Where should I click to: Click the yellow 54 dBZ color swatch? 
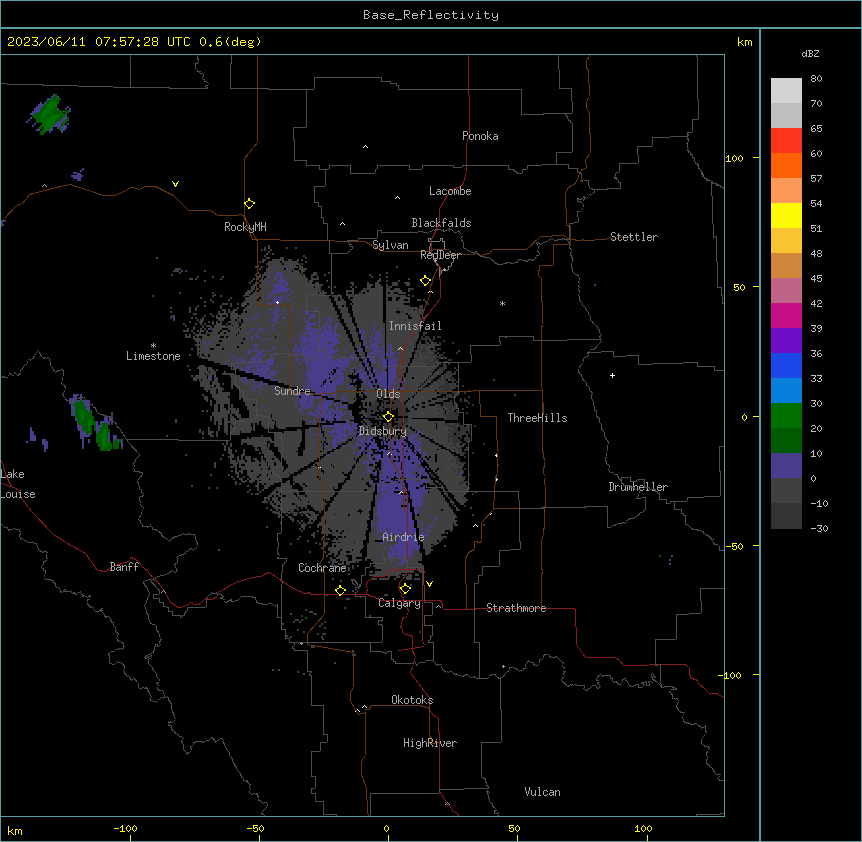[x=786, y=215]
